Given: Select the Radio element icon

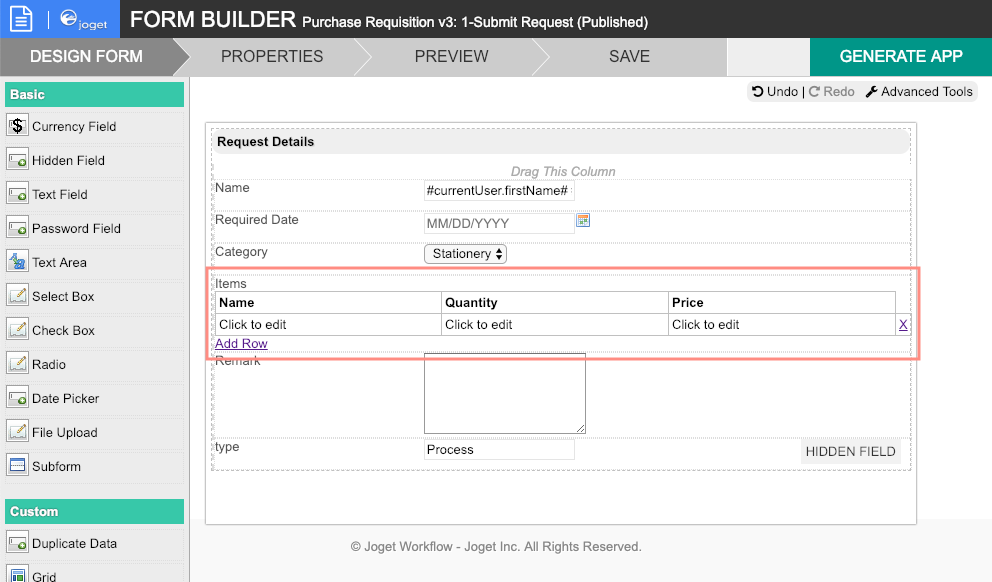Looking at the screenshot, I should coord(17,364).
